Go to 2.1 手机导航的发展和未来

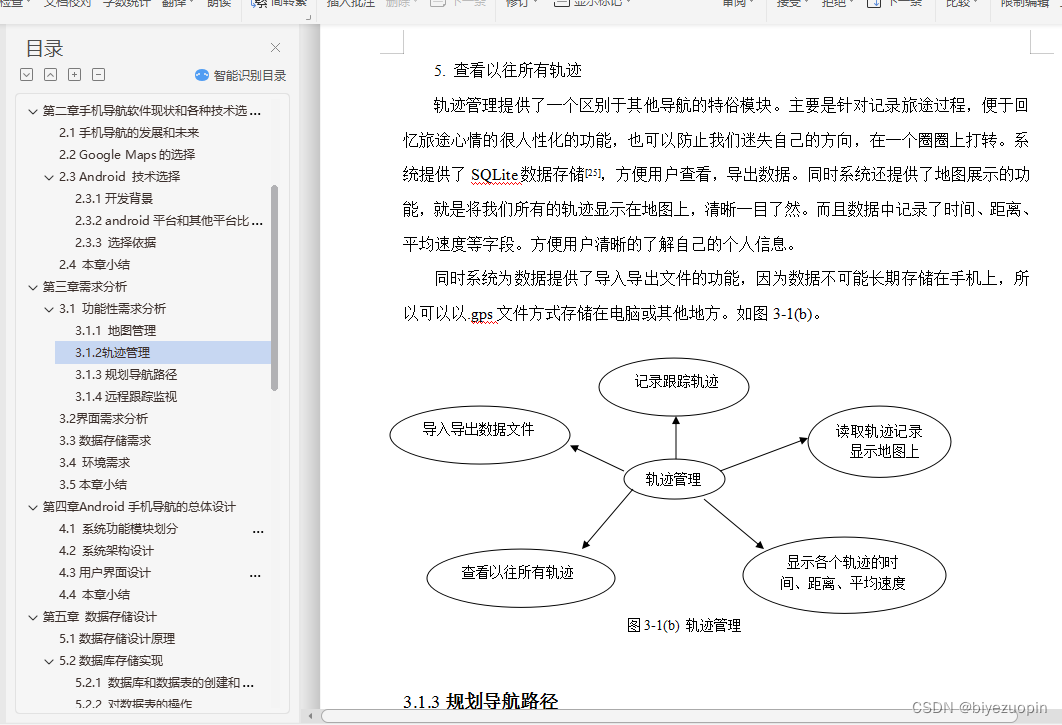click(129, 133)
